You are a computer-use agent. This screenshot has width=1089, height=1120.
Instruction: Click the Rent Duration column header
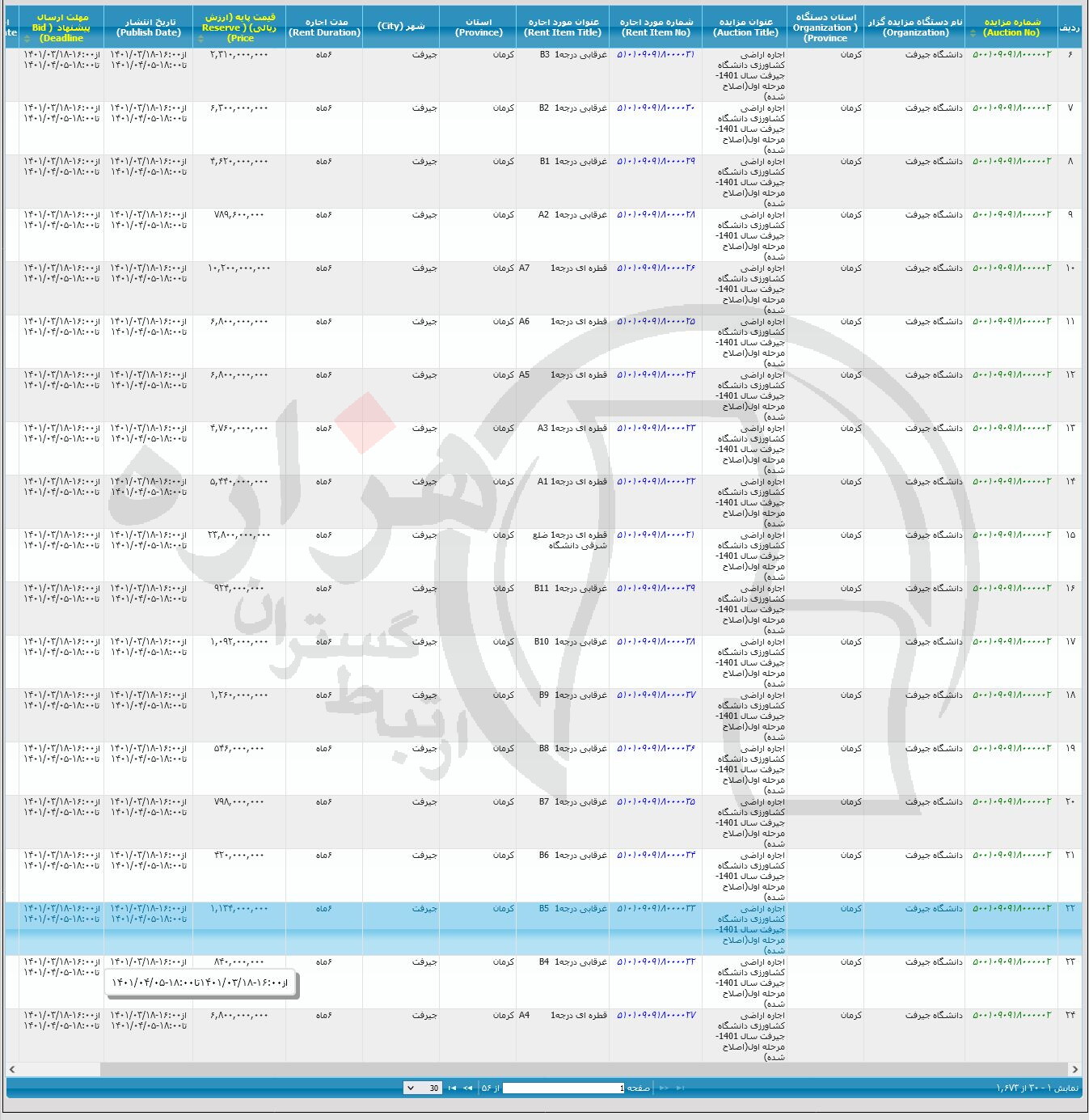point(324,27)
